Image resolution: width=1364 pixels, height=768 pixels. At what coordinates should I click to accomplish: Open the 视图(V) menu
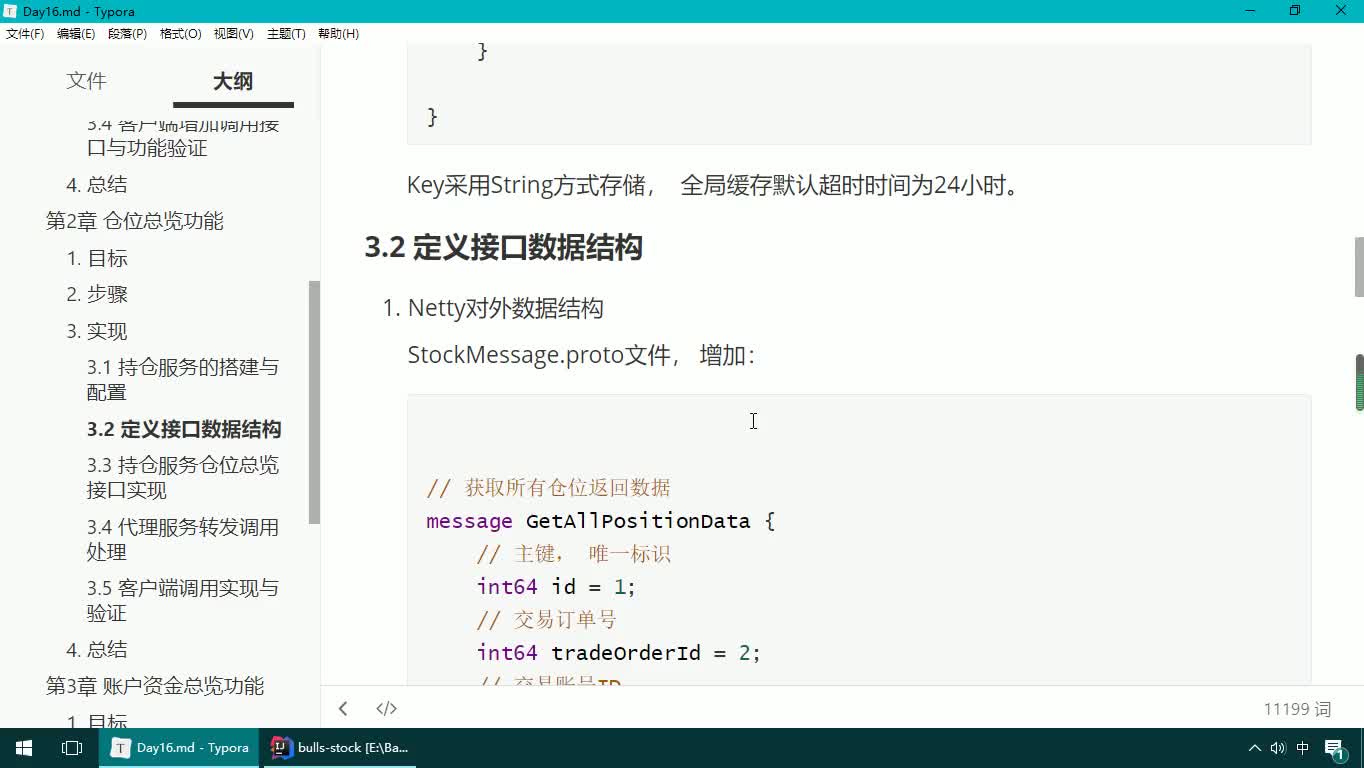233,34
